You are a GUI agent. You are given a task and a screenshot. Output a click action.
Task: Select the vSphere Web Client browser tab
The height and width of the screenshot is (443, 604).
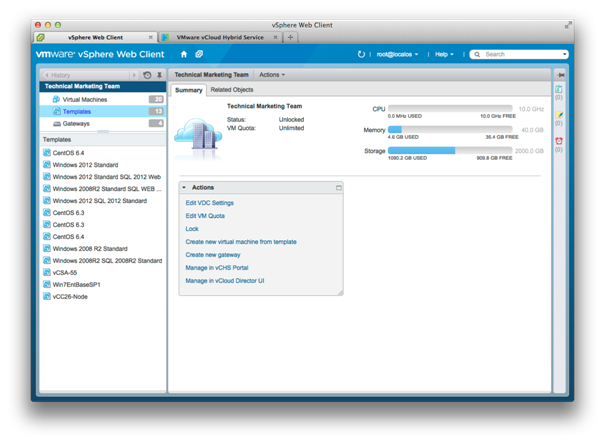(x=95, y=37)
